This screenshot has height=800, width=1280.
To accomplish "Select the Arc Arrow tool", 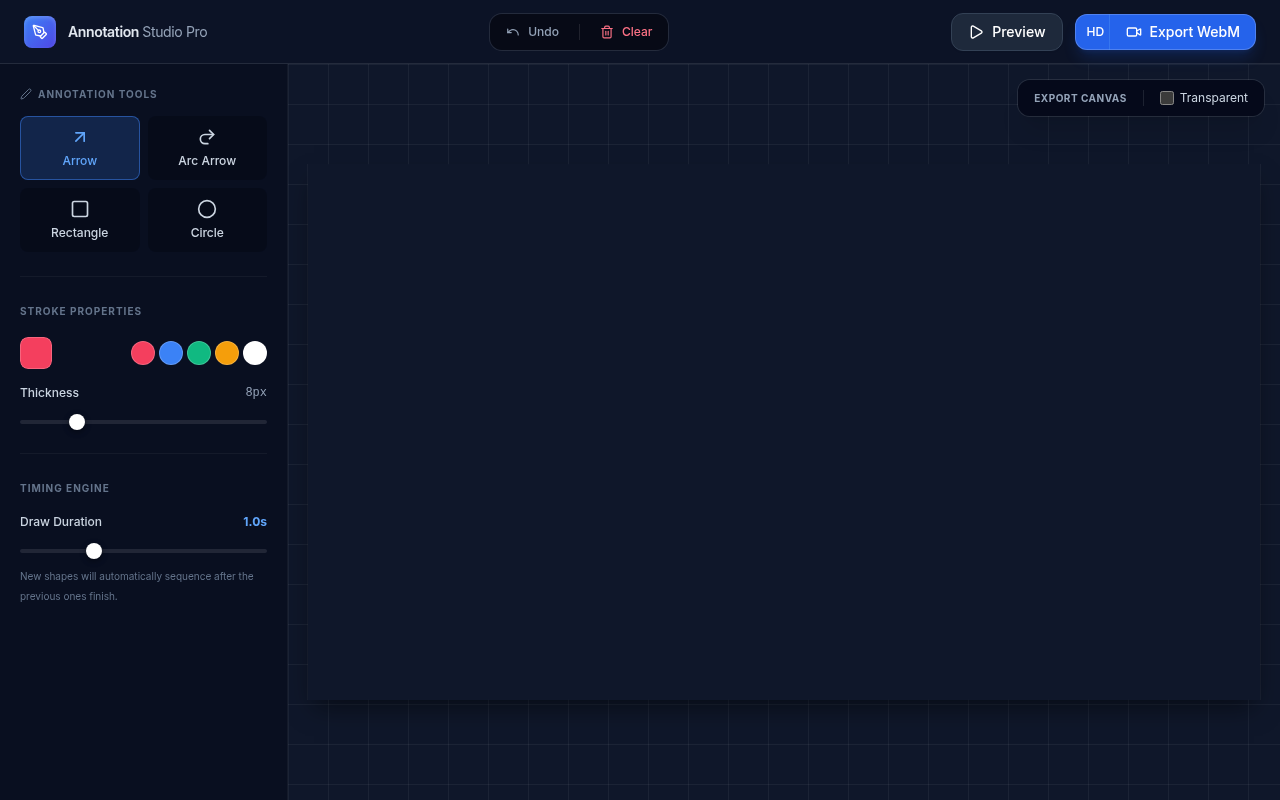I will coord(207,148).
